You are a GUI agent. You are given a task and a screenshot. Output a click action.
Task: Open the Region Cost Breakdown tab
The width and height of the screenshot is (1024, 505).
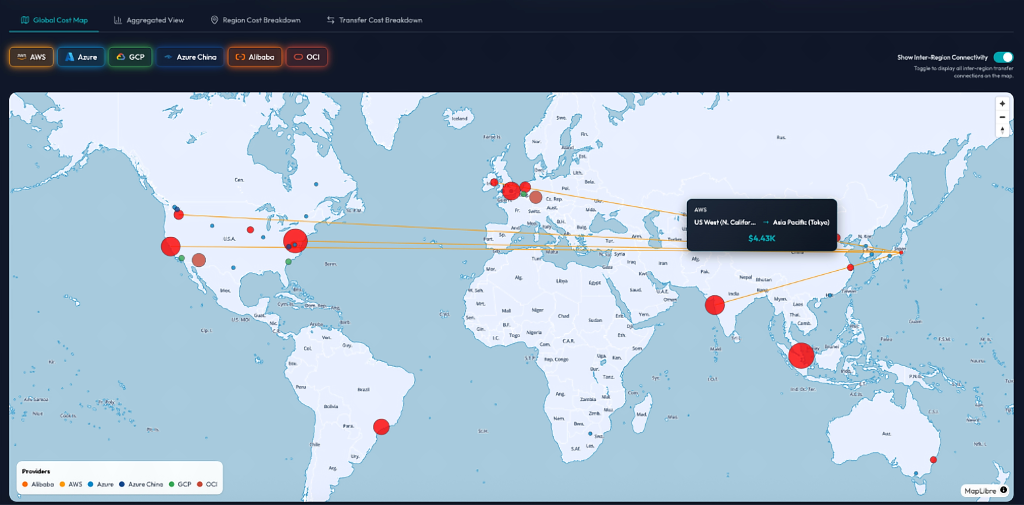click(255, 20)
